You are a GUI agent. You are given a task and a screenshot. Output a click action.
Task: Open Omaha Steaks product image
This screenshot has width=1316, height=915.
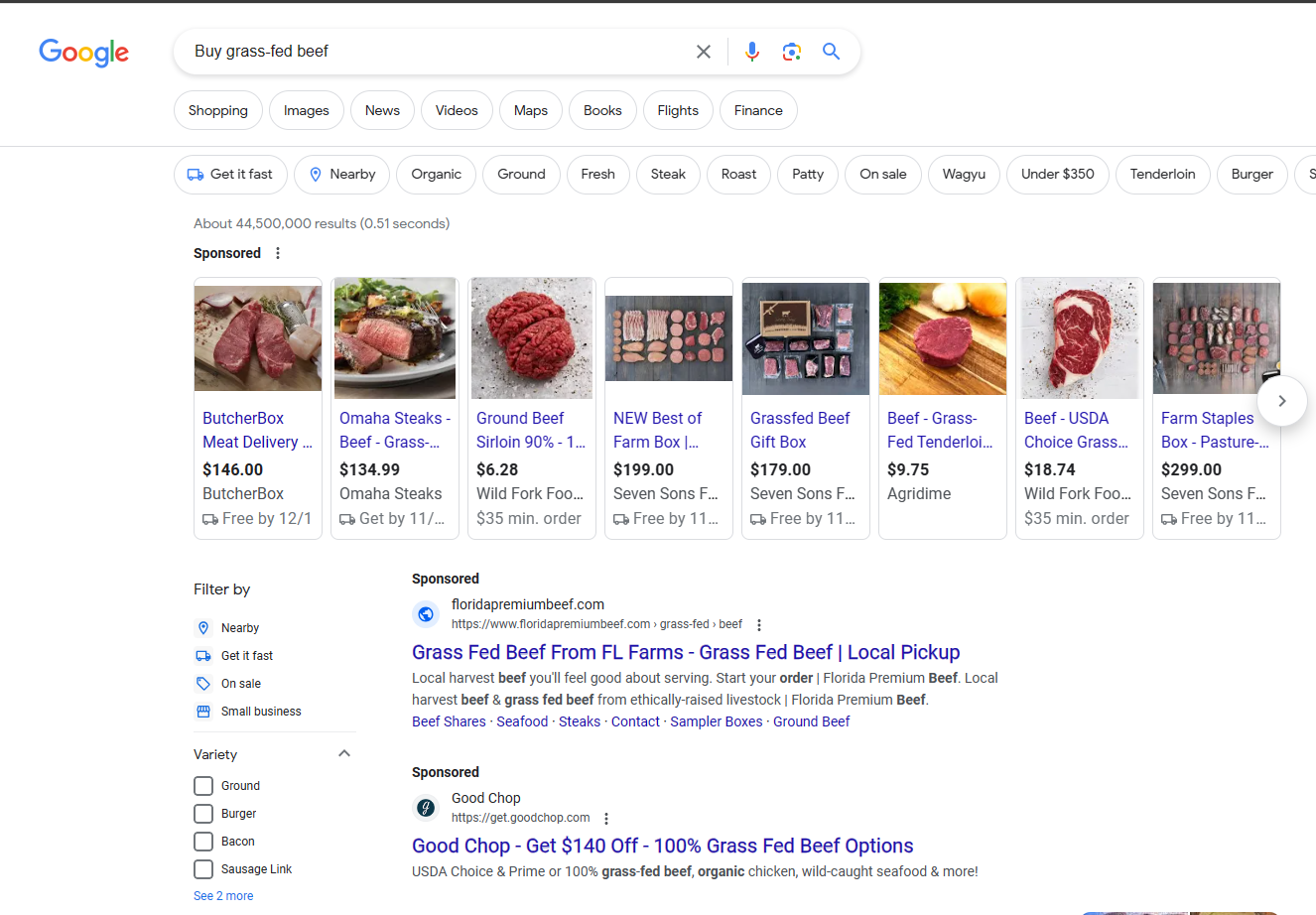(395, 338)
